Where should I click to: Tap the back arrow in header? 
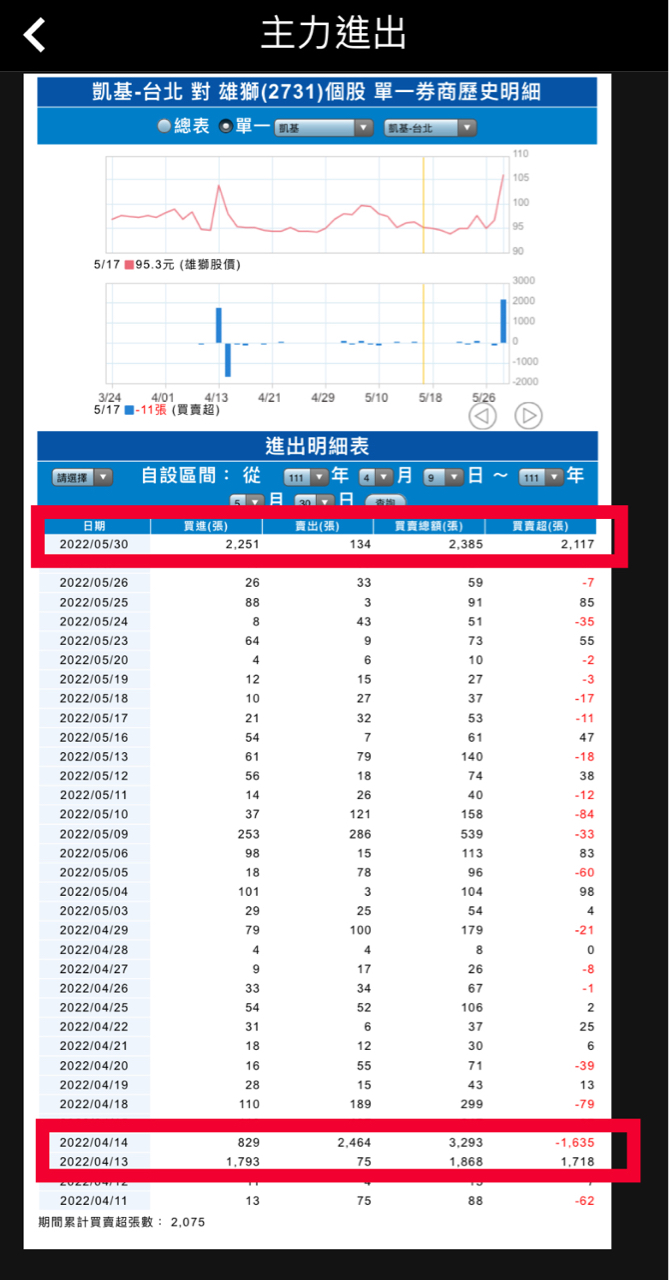35,35
